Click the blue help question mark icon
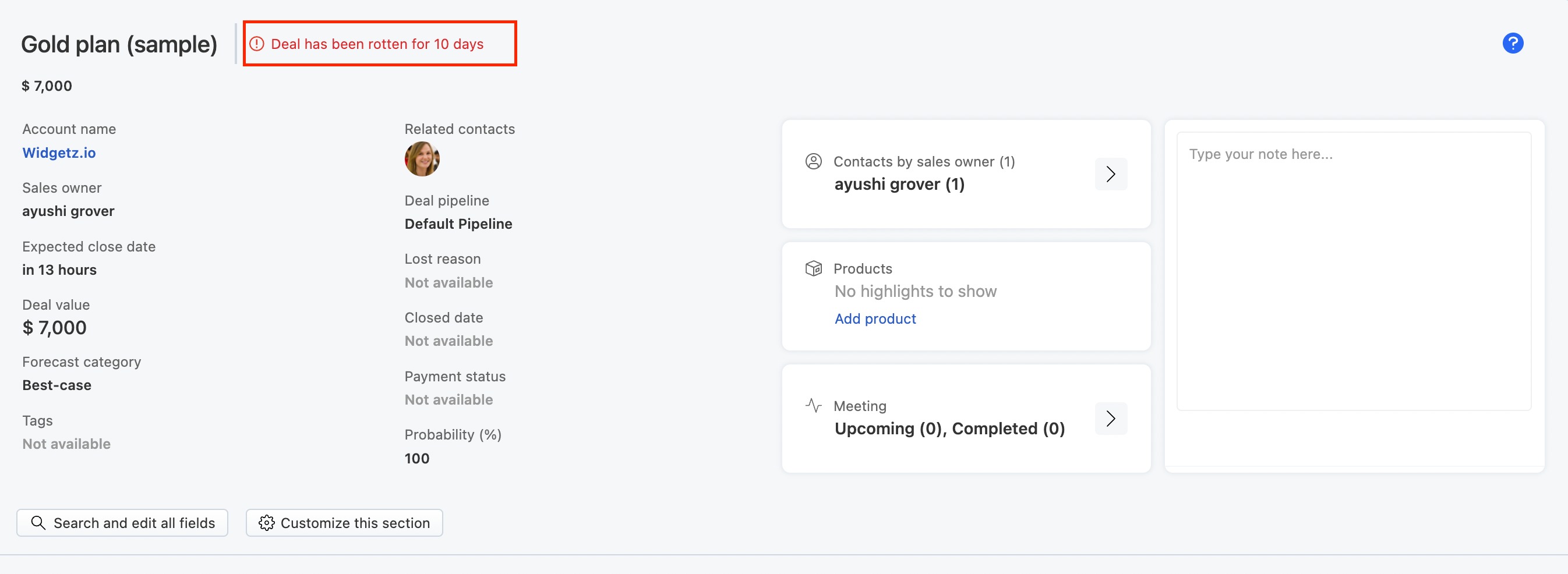Screen dimensions: 1568x574 pyautogui.click(x=1512, y=43)
